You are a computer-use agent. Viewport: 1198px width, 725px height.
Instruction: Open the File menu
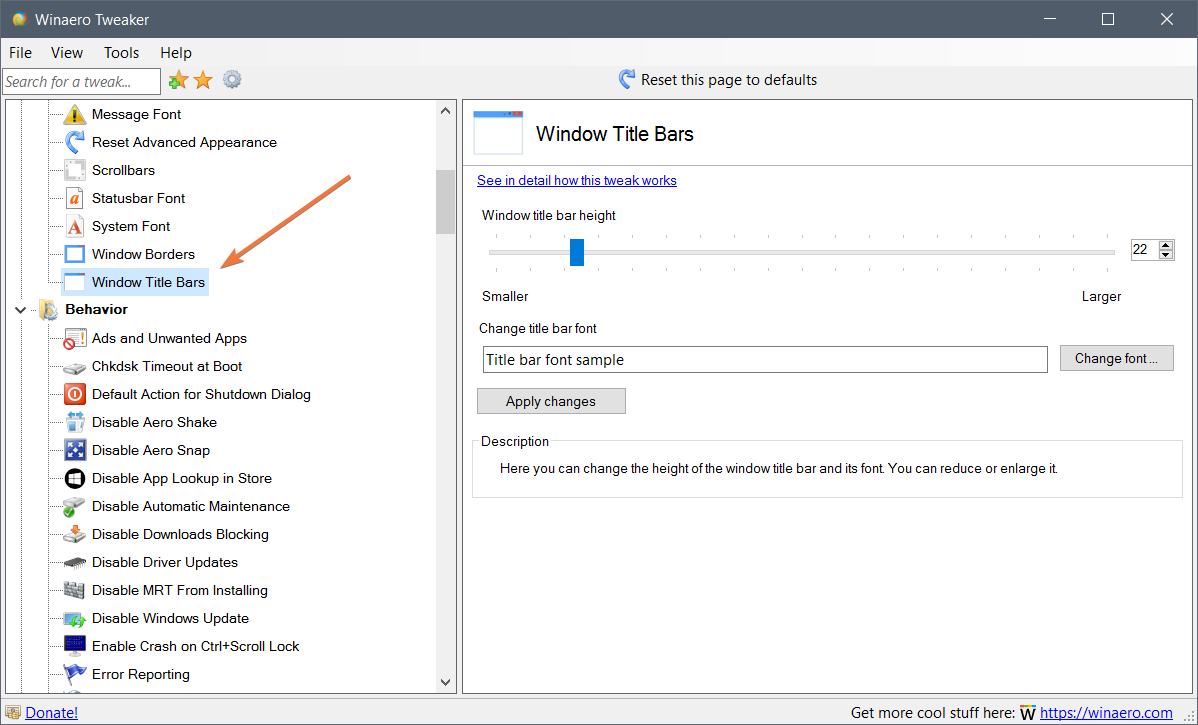pos(21,53)
